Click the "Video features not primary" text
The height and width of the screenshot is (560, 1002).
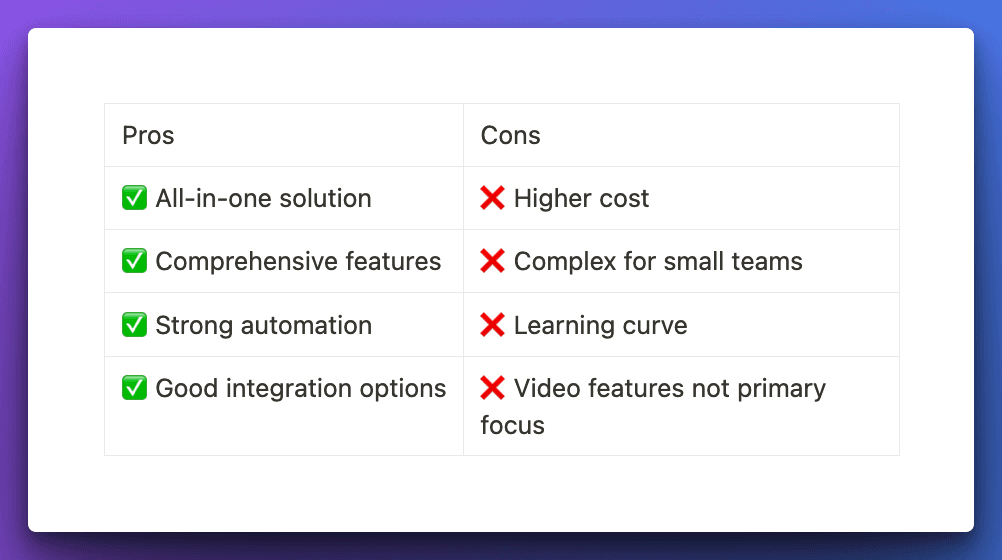tap(669, 389)
